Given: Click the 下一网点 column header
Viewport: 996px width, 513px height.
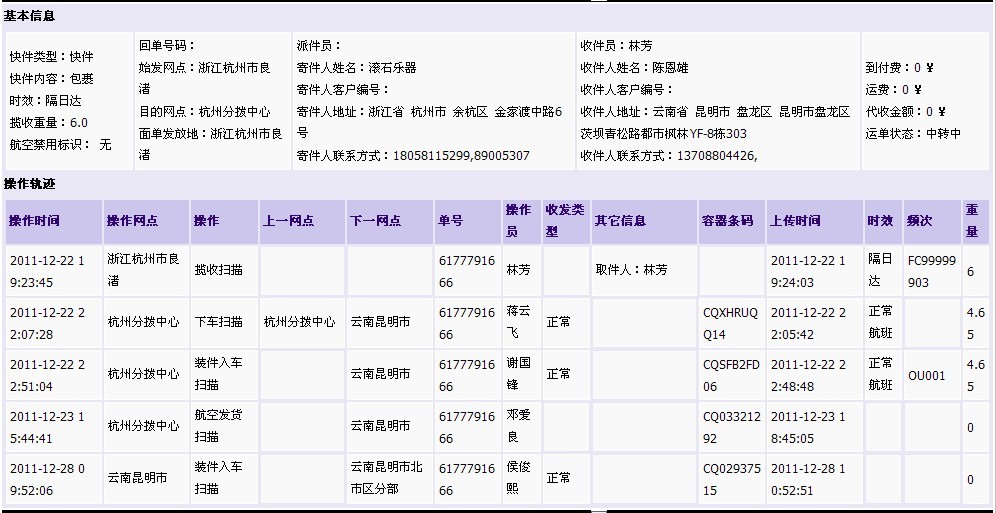Looking at the screenshot, I should click(389, 222).
